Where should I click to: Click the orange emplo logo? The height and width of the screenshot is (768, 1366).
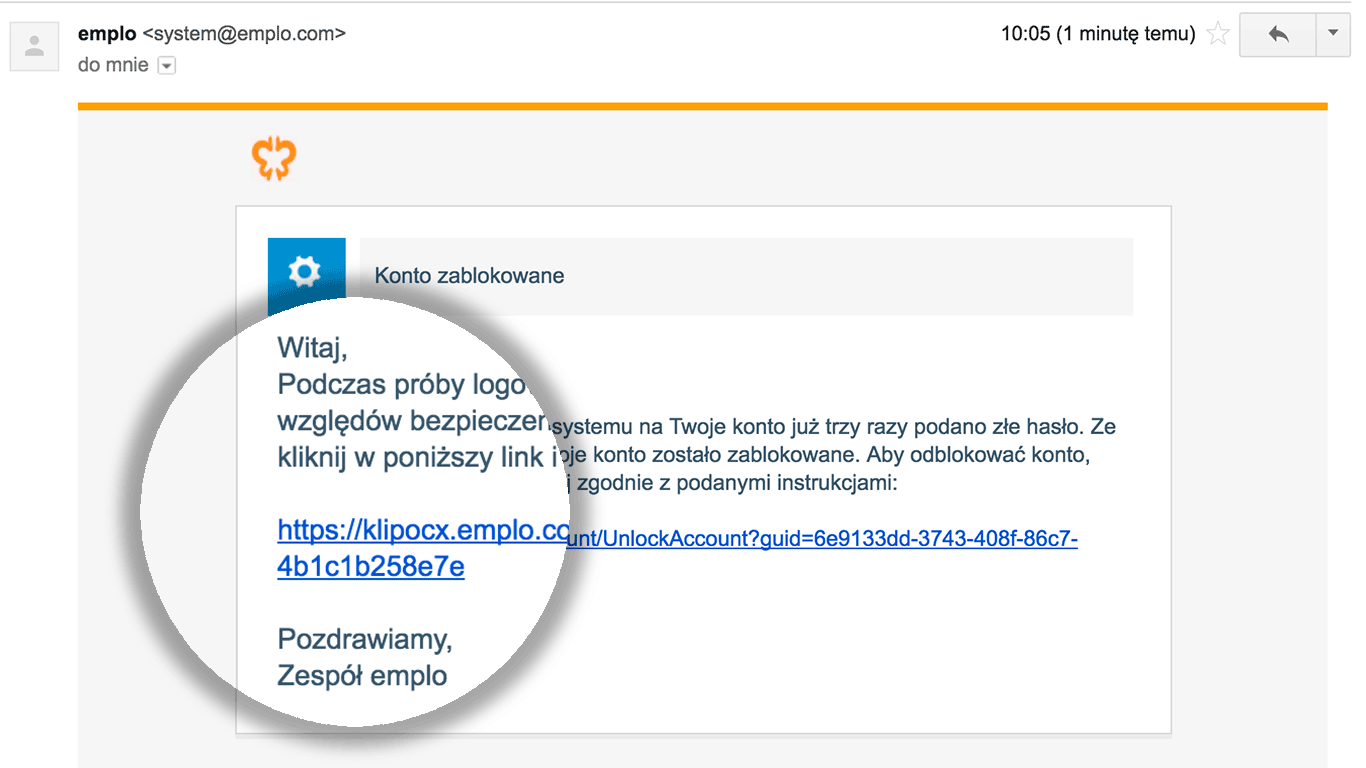pyautogui.click(x=274, y=160)
